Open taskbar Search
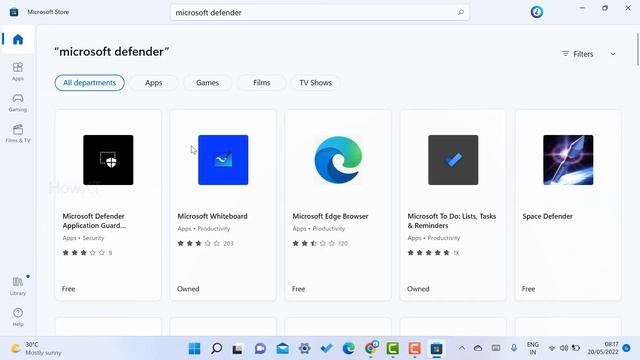This screenshot has height=360, width=640. [216, 349]
